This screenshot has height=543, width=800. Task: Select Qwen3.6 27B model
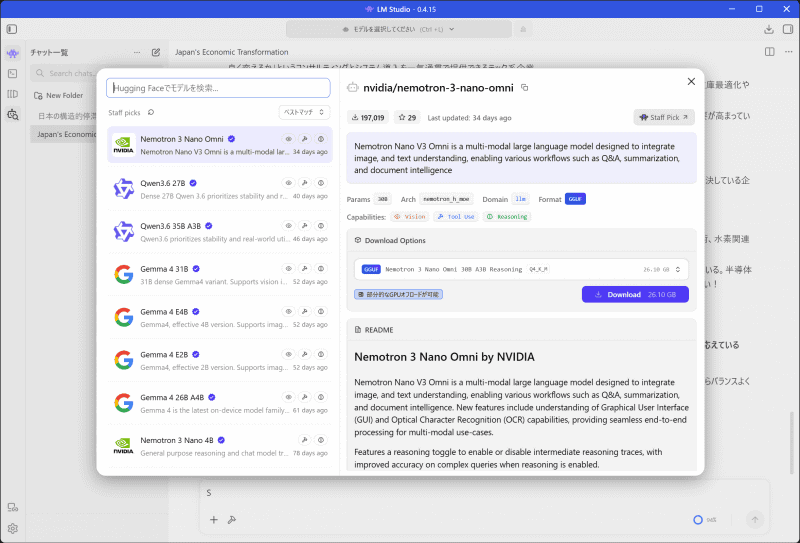(219, 189)
